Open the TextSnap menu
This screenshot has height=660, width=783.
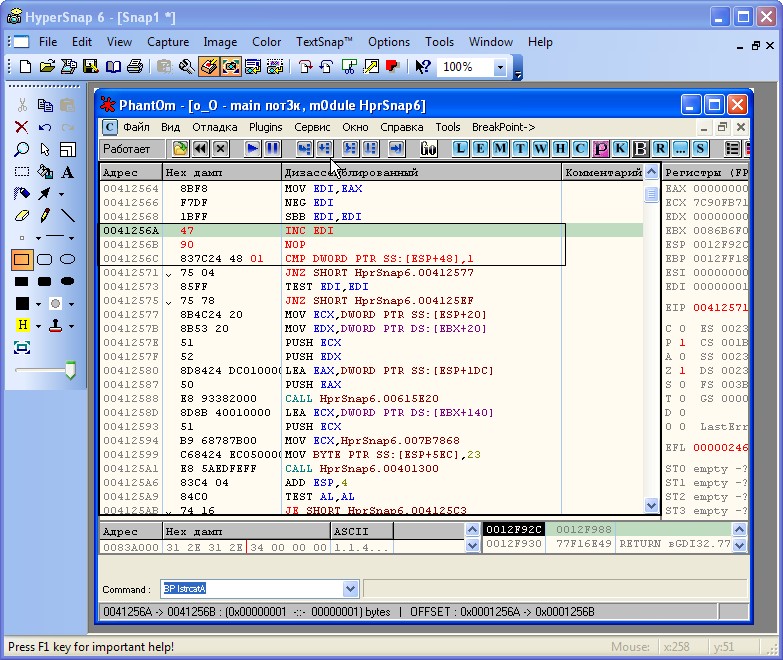point(324,42)
